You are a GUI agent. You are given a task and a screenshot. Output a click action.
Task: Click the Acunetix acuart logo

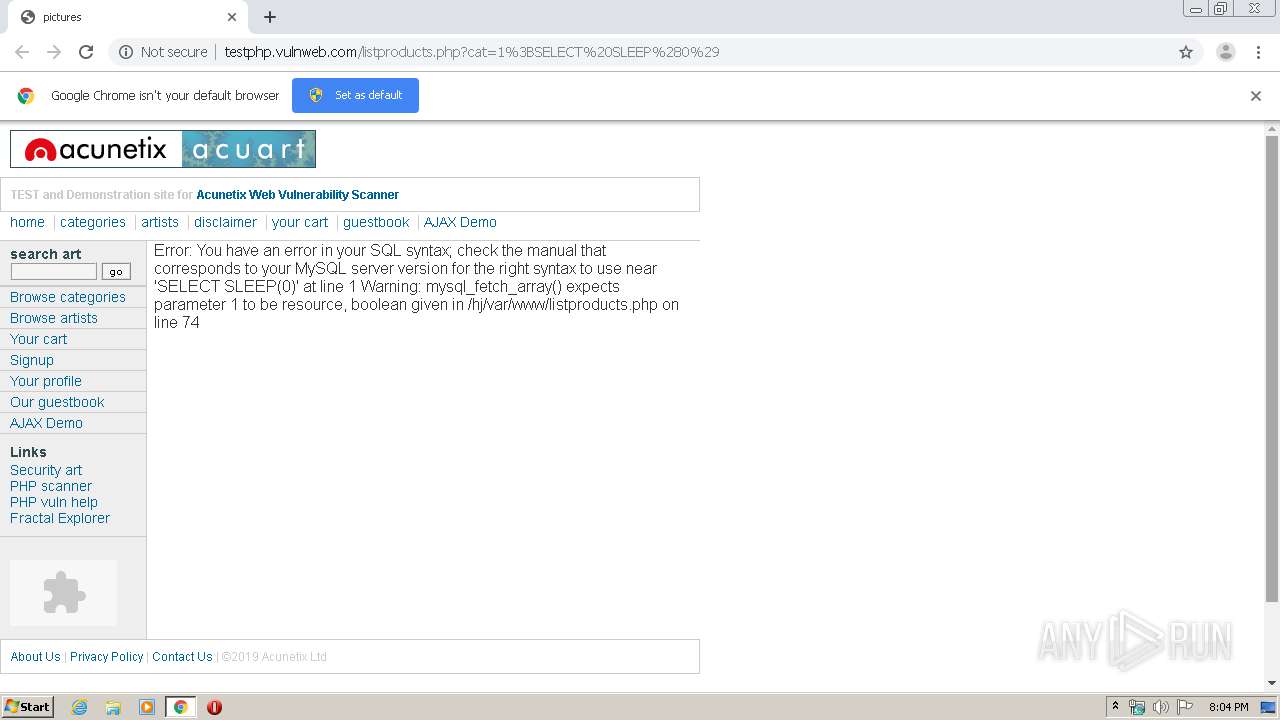[163, 149]
